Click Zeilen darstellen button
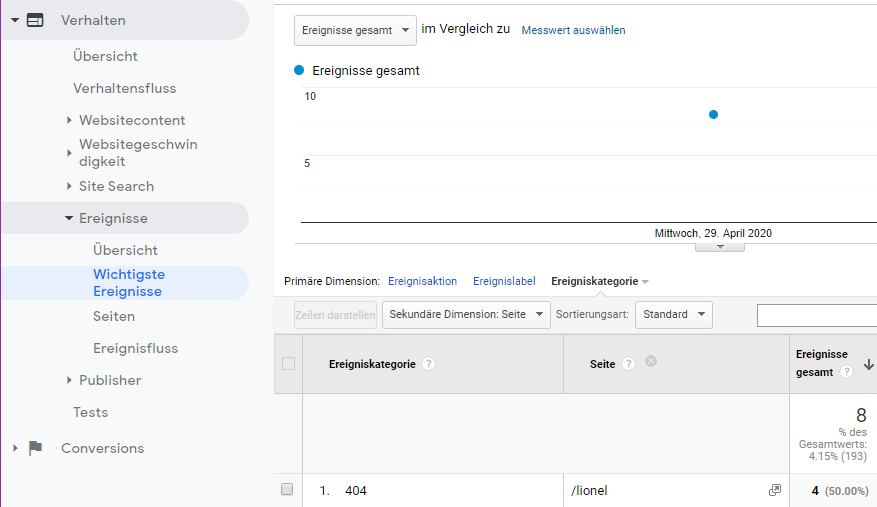The height and width of the screenshot is (507, 877). 335,314
